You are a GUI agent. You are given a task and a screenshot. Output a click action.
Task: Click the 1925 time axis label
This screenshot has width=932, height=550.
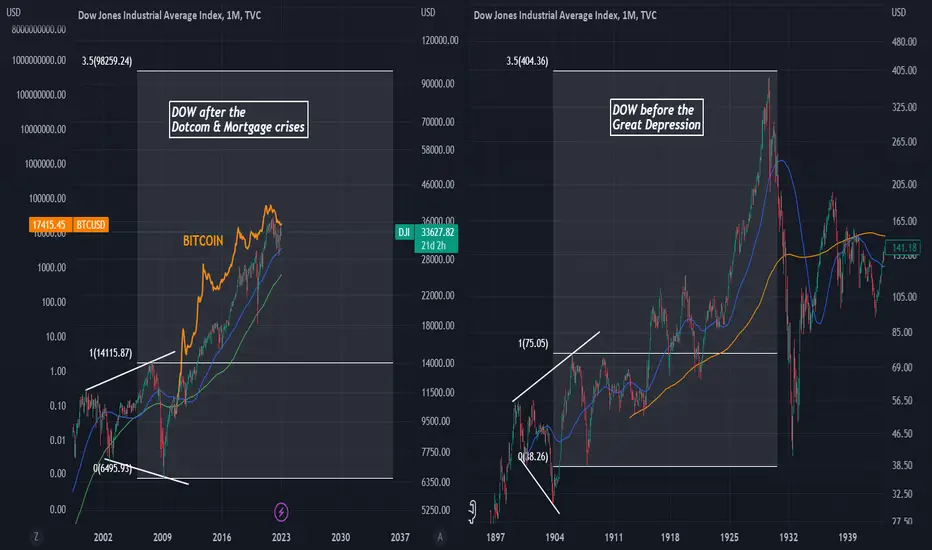[729, 537]
